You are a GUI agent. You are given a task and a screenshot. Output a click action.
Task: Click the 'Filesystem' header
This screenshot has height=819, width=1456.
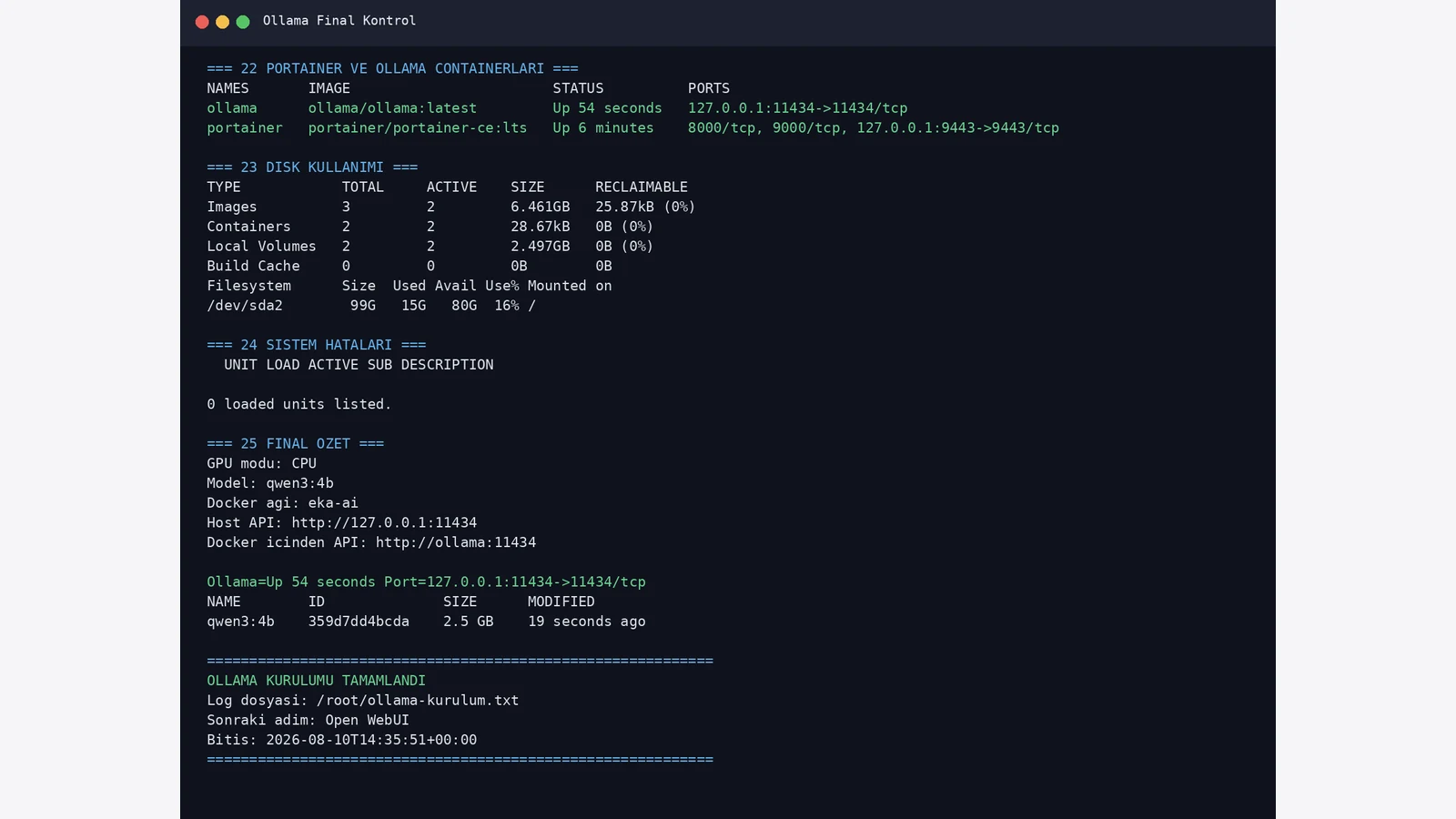248,286
